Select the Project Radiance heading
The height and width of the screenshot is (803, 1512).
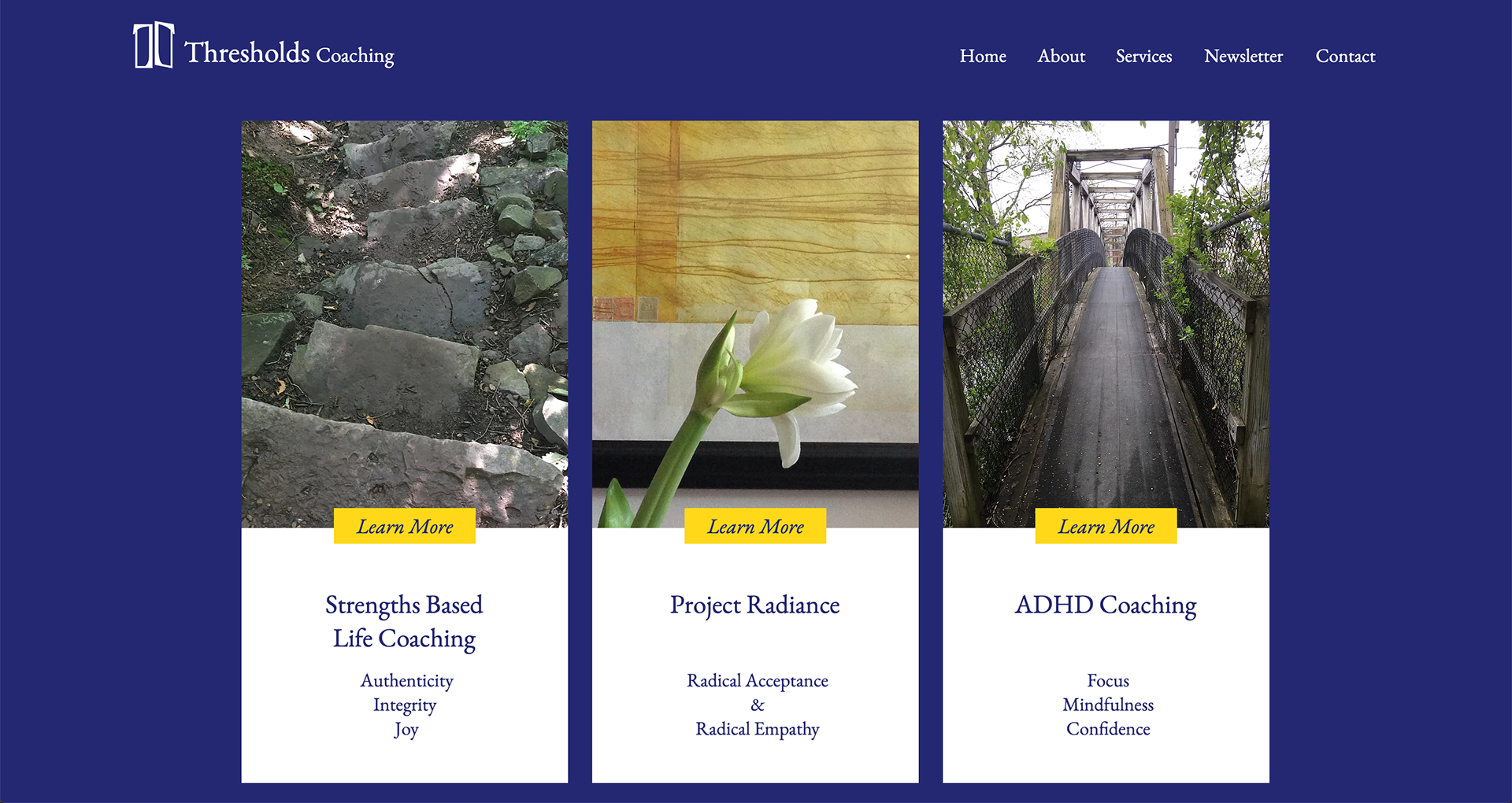(x=755, y=605)
